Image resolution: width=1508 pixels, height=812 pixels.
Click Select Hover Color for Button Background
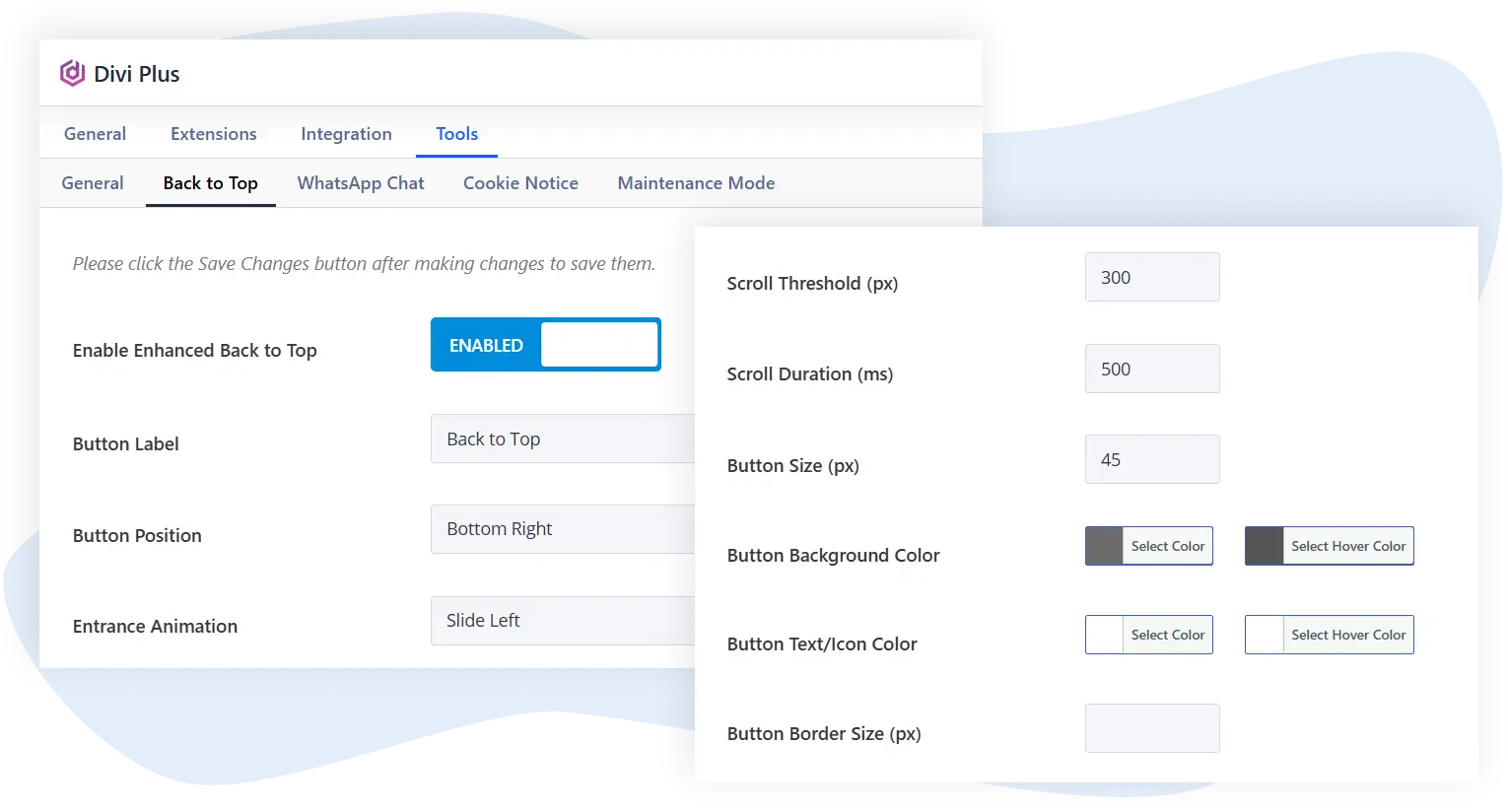(x=1348, y=546)
